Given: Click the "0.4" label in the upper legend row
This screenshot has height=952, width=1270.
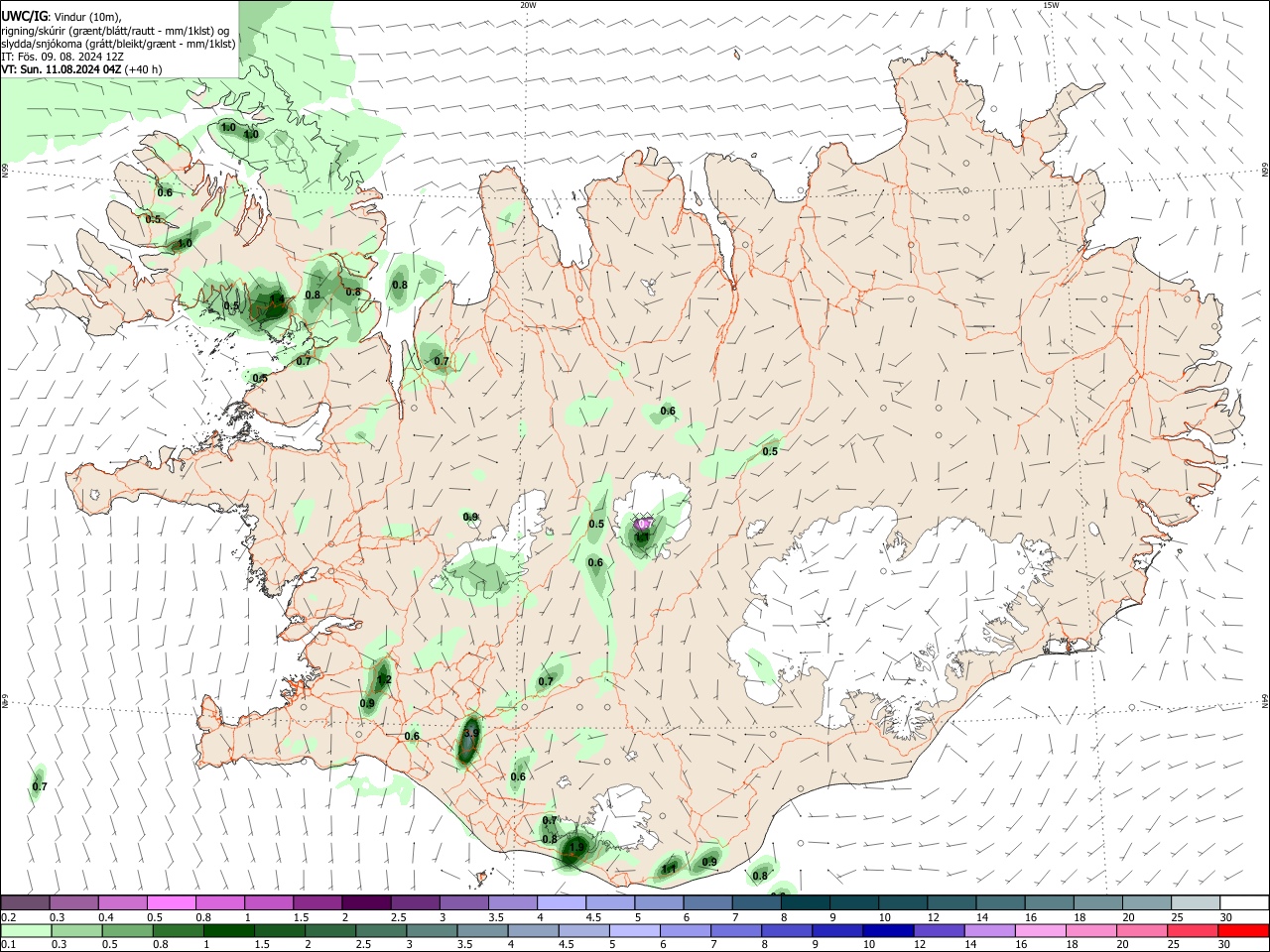Looking at the screenshot, I should point(106,917).
